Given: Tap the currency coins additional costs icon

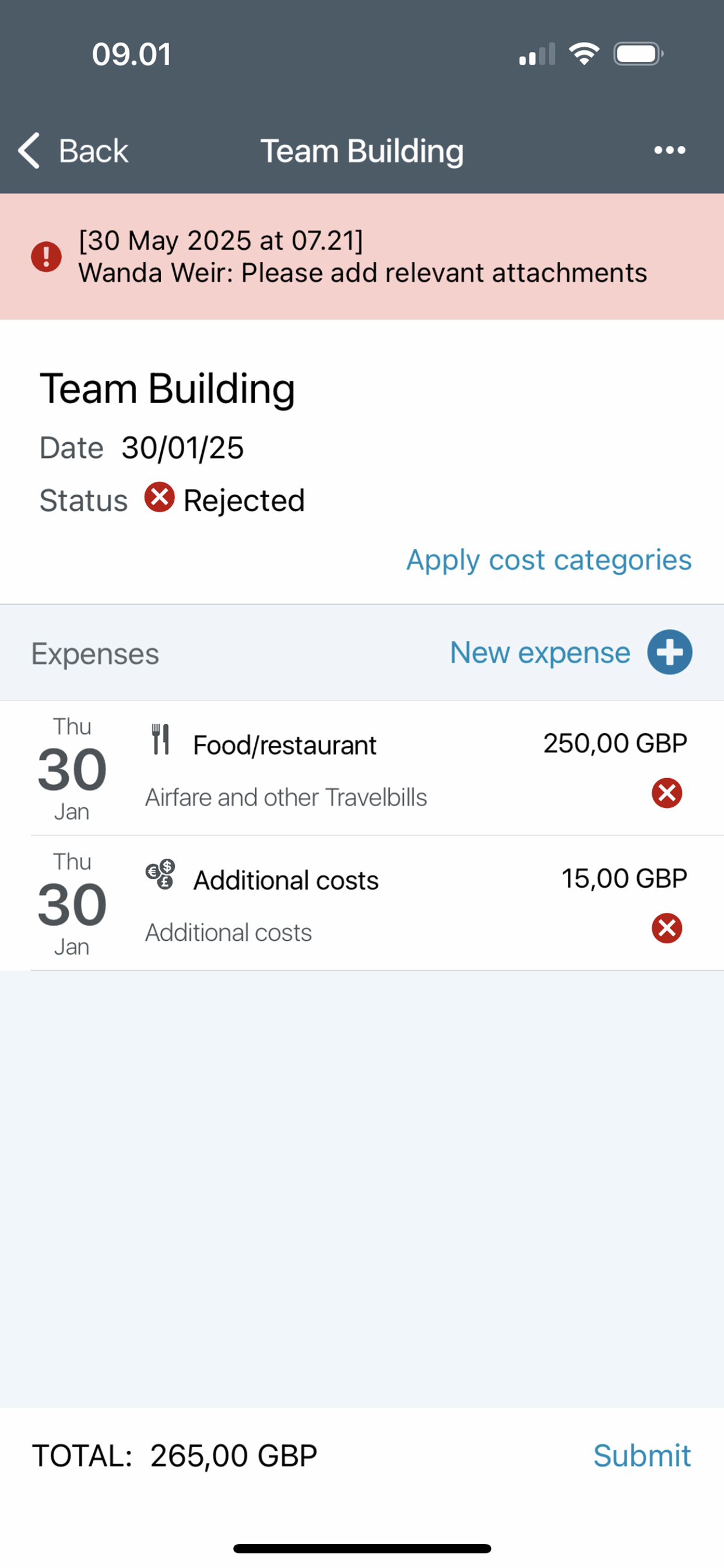Looking at the screenshot, I should pyautogui.click(x=161, y=874).
